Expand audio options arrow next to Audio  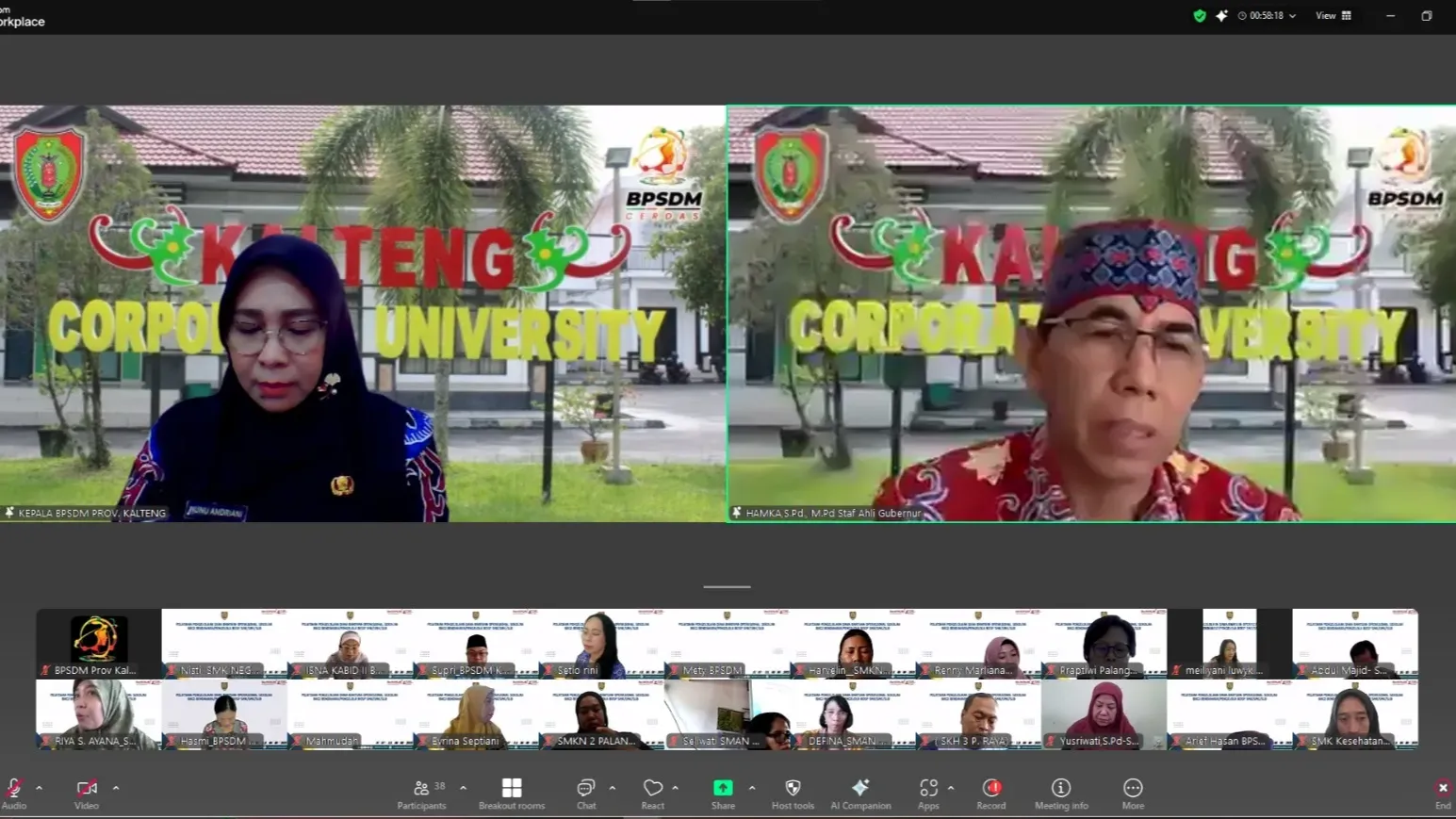(39, 788)
